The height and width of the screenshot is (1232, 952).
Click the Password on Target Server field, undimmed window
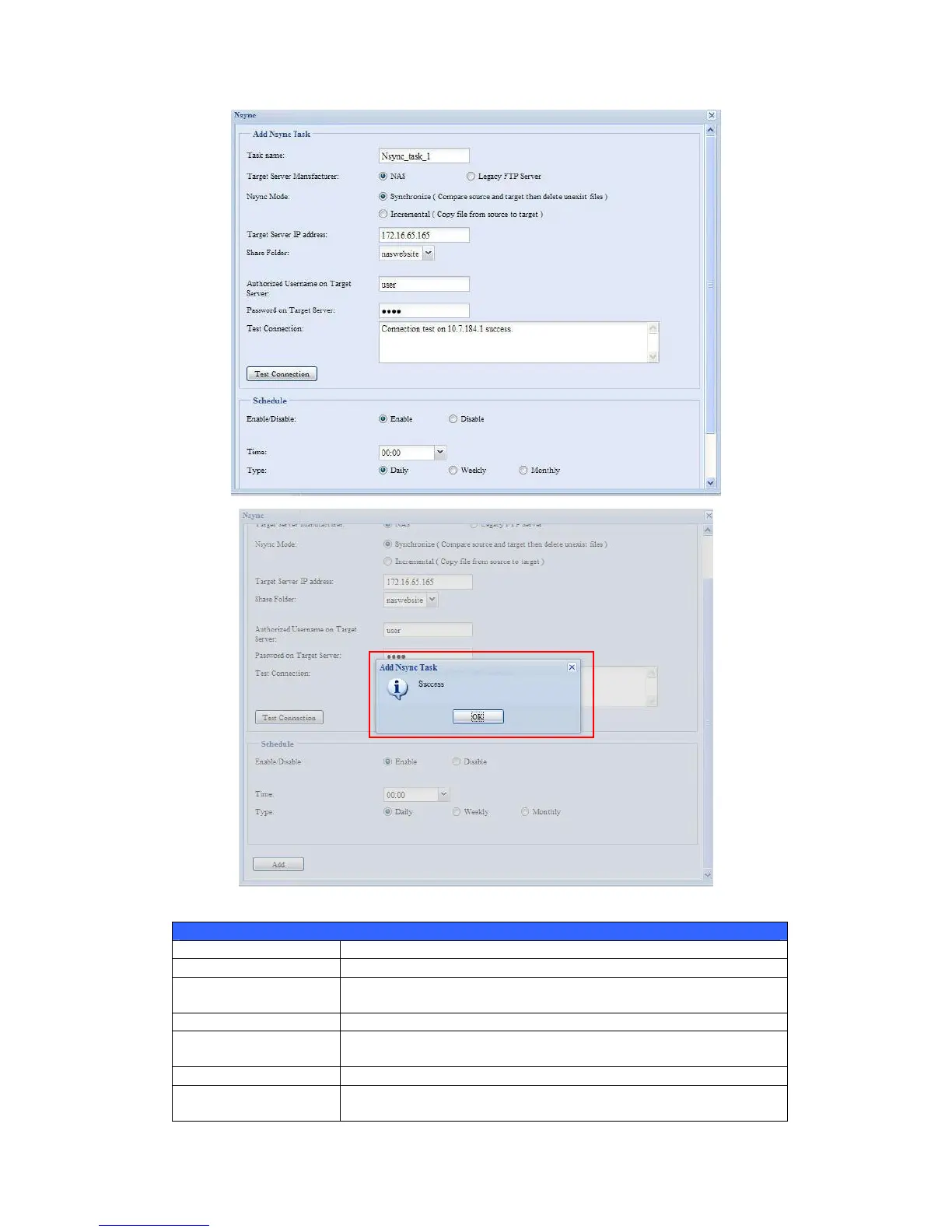click(424, 310)
